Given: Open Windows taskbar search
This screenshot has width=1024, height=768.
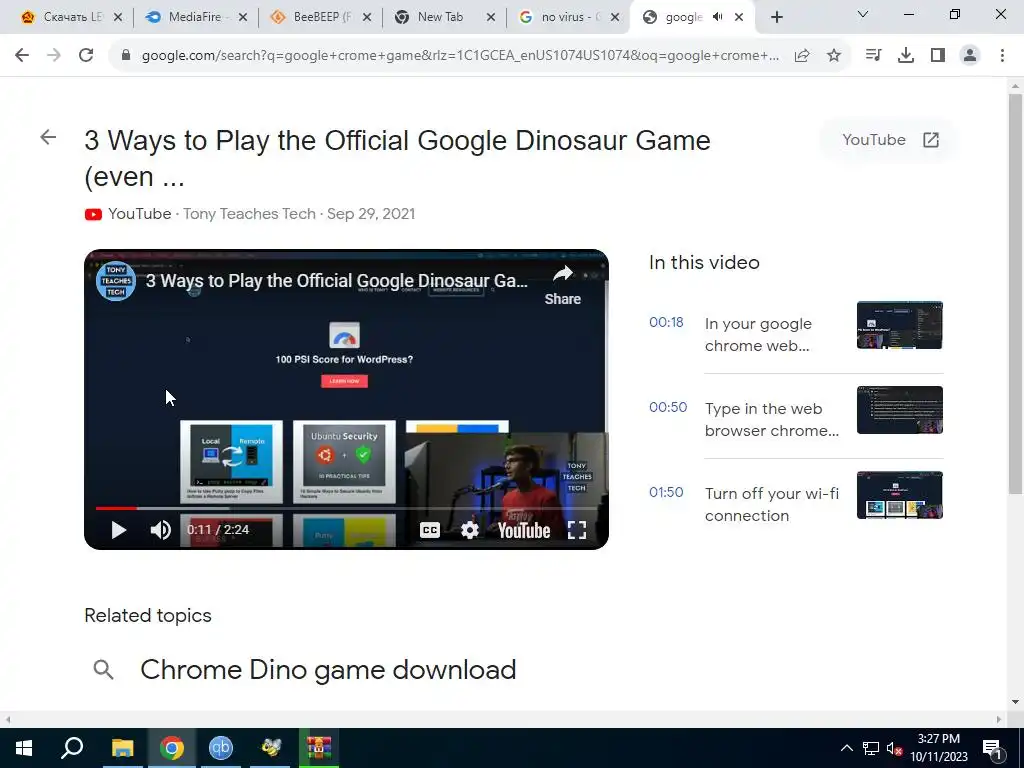Looking at the screenshot, I should pos(72,748).
